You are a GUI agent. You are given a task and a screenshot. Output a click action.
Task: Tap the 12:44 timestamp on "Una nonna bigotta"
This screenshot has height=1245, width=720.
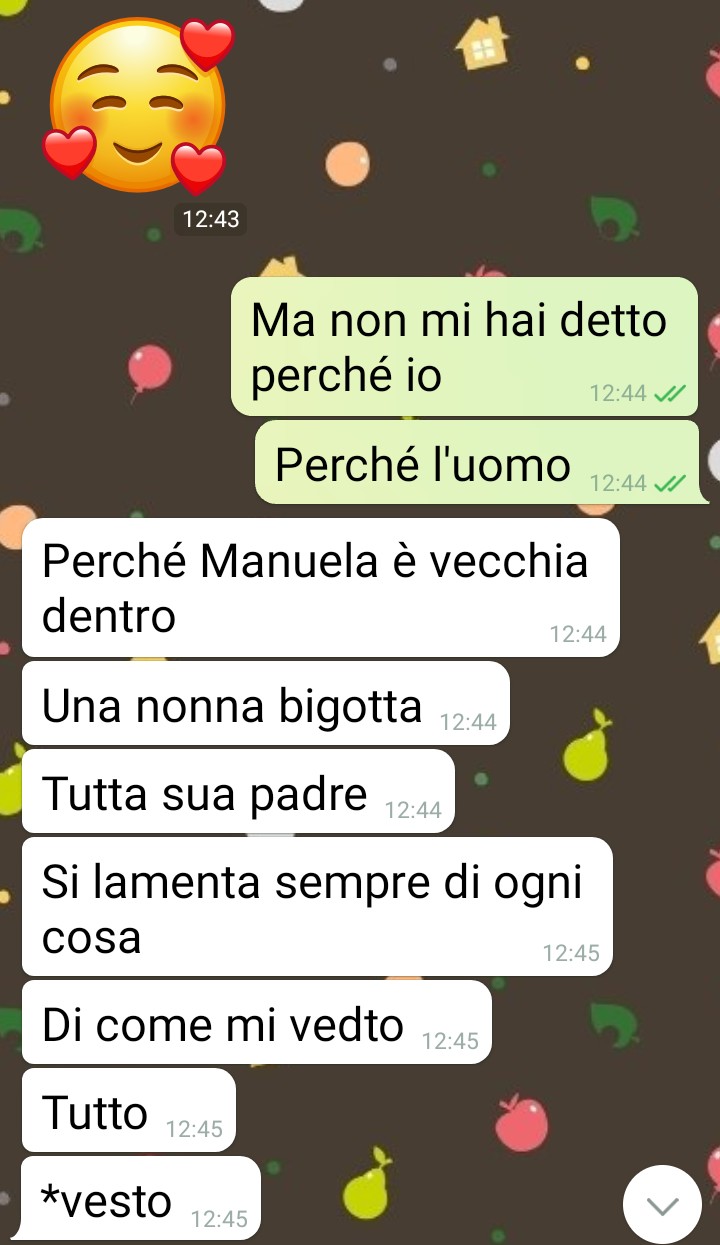click(468, 722)
